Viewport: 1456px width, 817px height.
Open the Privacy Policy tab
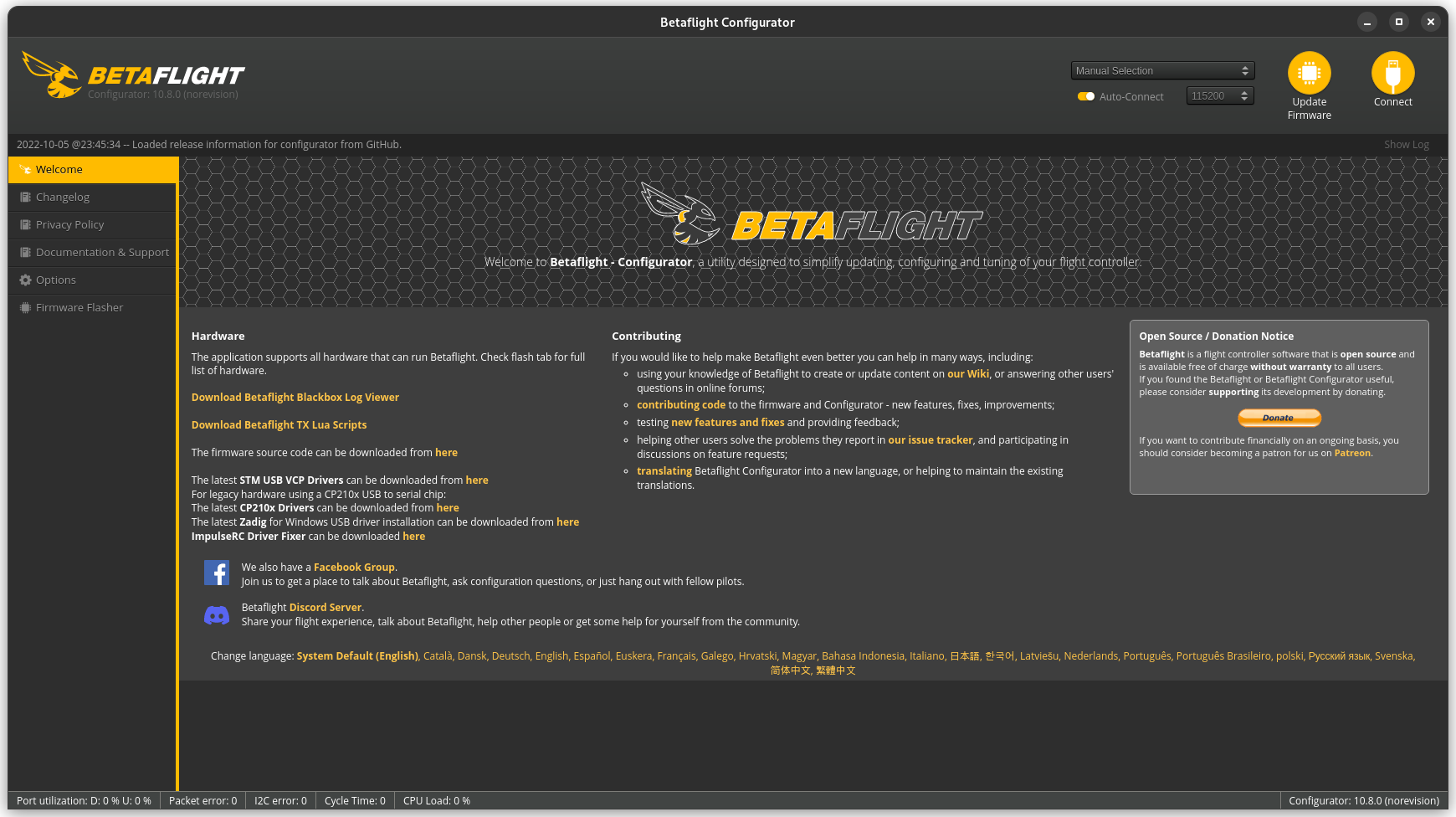pos(92,224)
